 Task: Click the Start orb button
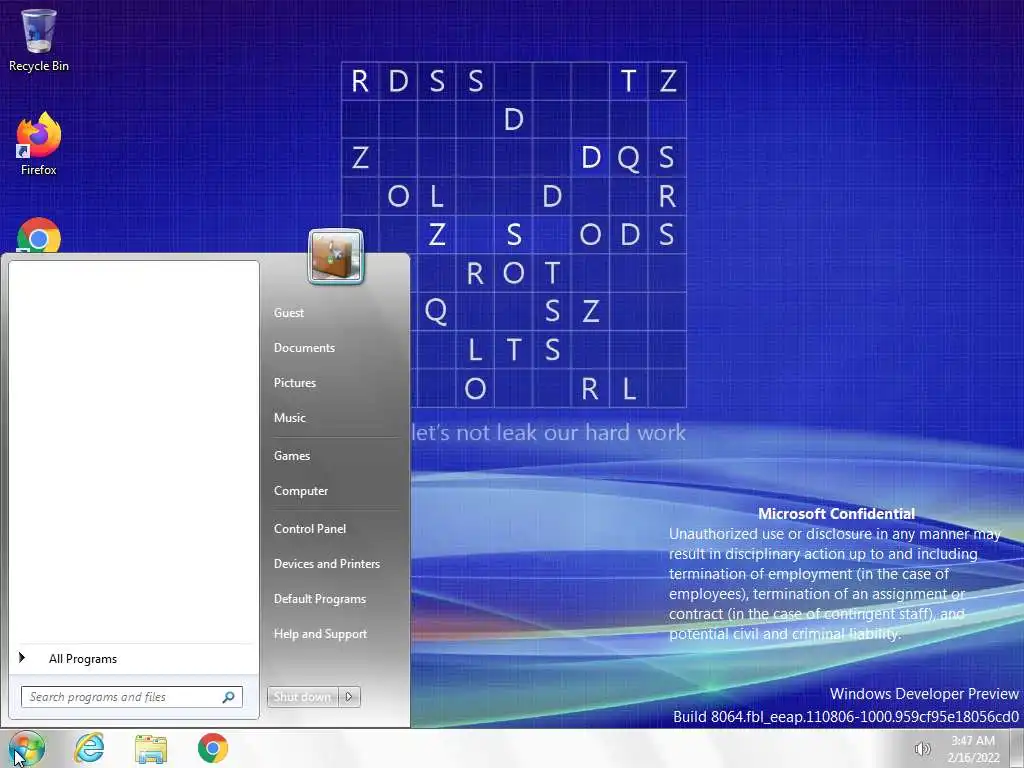pyautogui.click(x=27, y=748)
